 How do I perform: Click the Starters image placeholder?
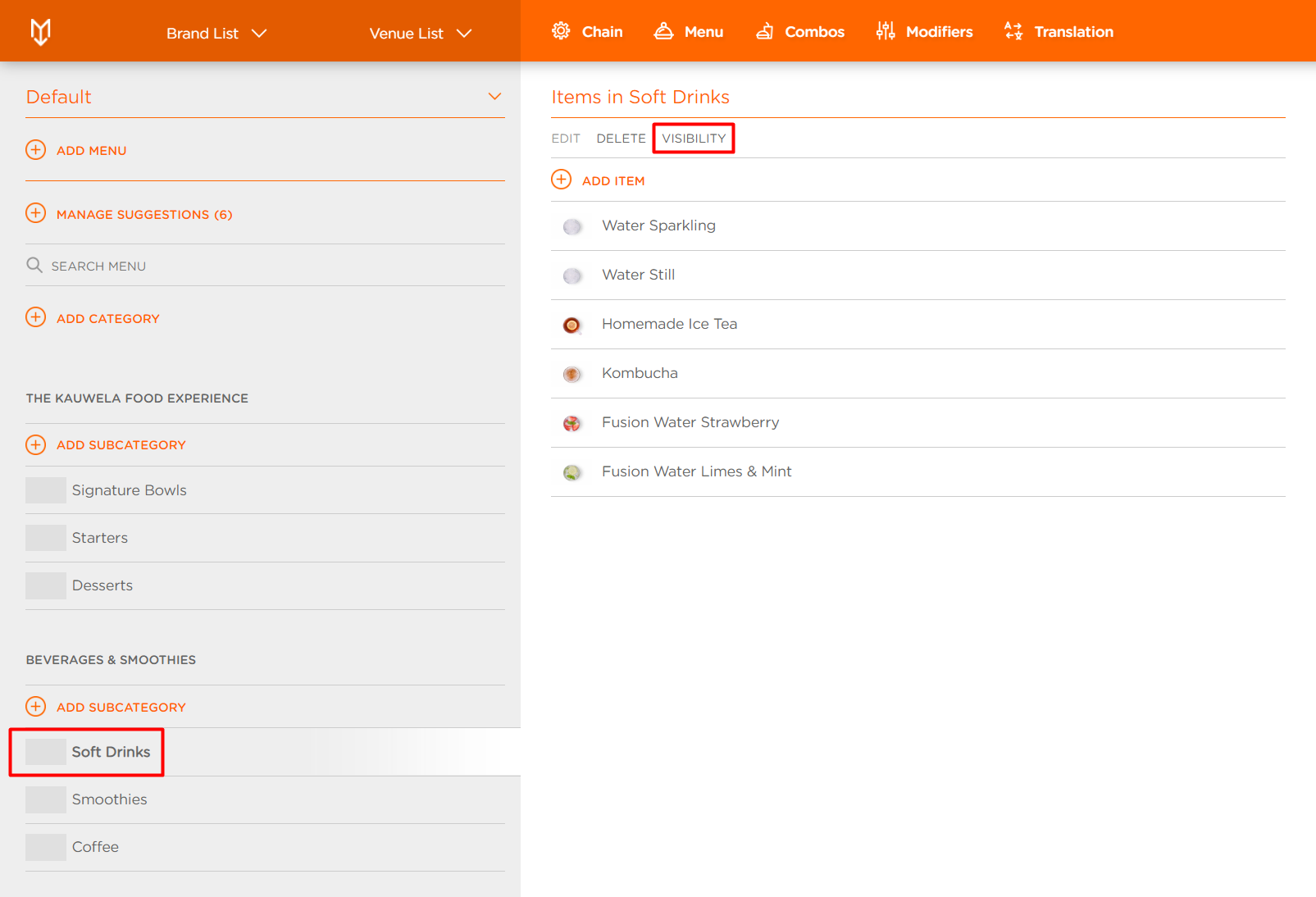(46, 538)
